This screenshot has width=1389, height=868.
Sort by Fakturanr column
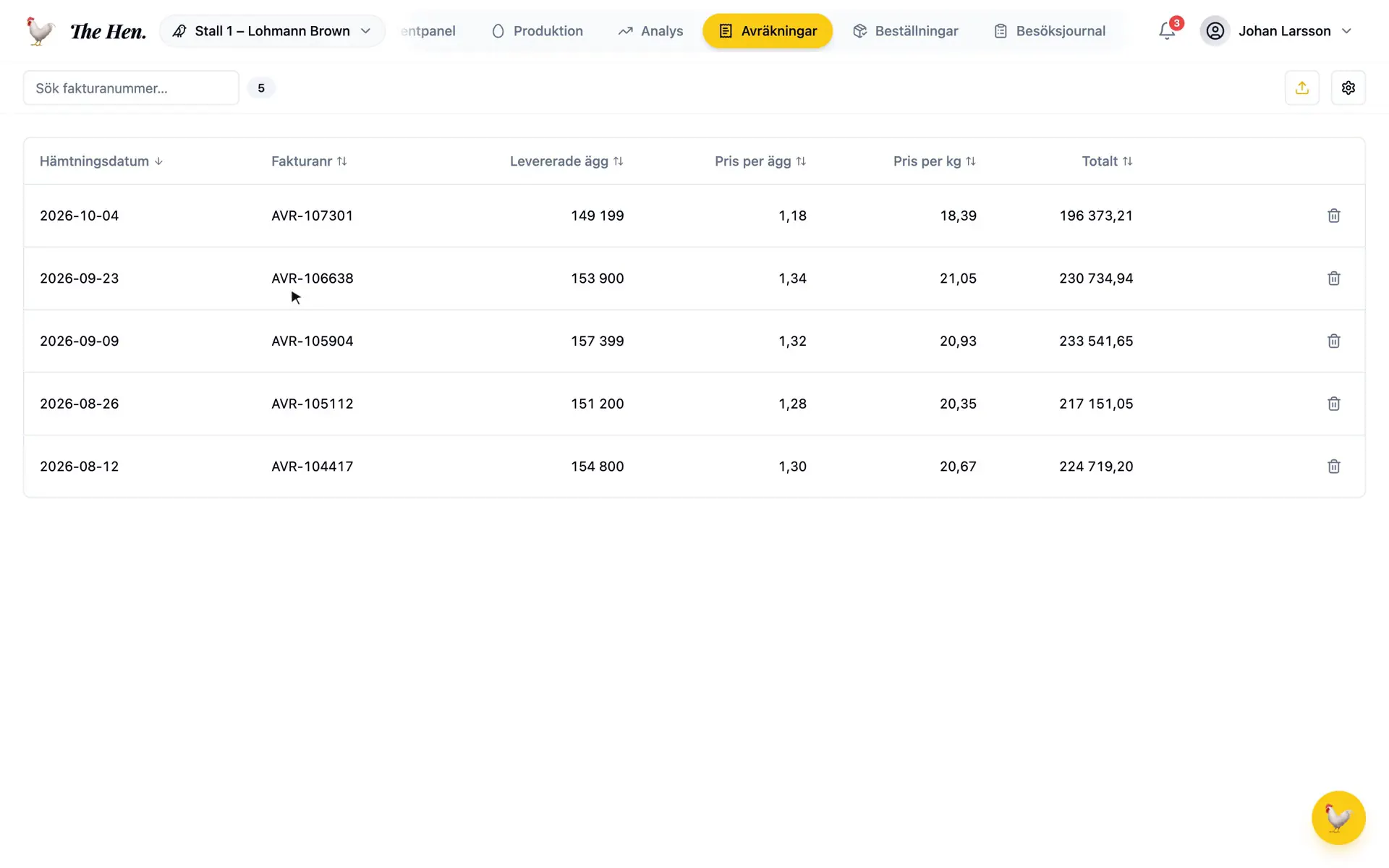click(x=309, y=161)
